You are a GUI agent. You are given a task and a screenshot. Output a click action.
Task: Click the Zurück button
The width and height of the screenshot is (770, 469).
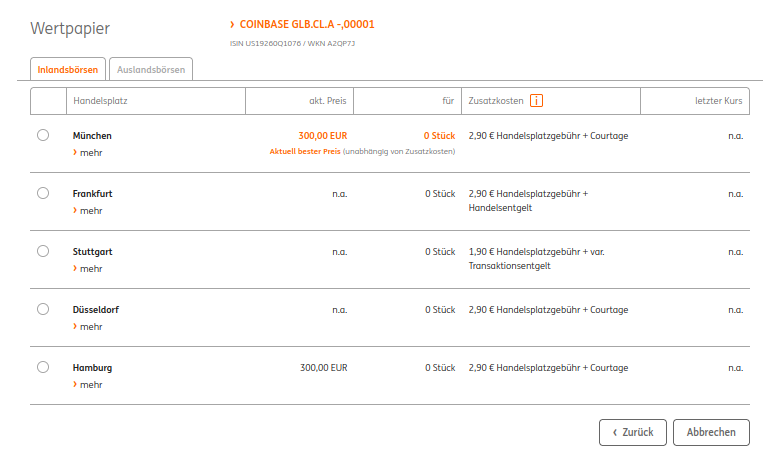coord(633,432)
